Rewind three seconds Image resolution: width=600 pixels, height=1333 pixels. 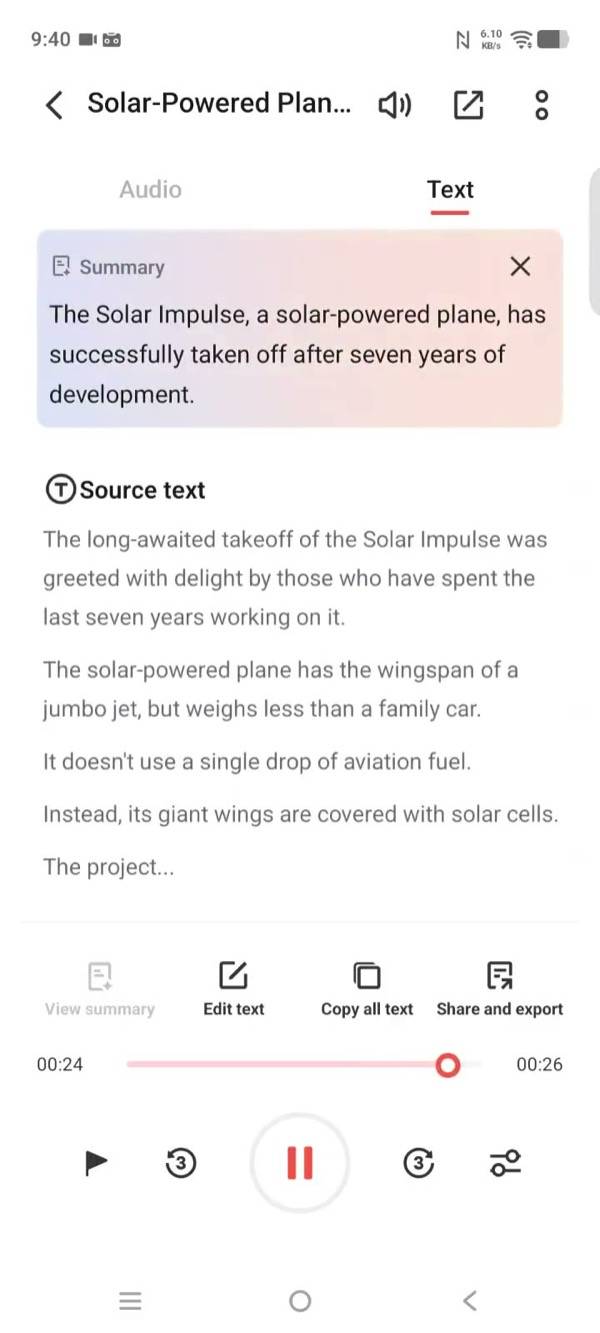(x=180, y=1162)
